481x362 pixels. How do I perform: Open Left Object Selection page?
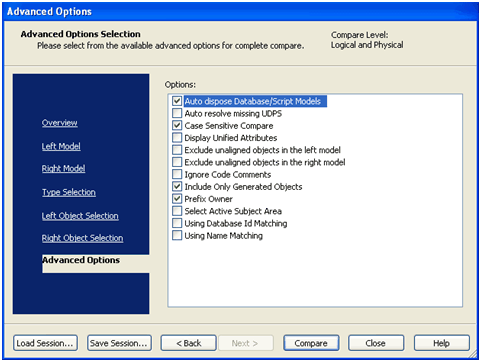coord(80,216)
